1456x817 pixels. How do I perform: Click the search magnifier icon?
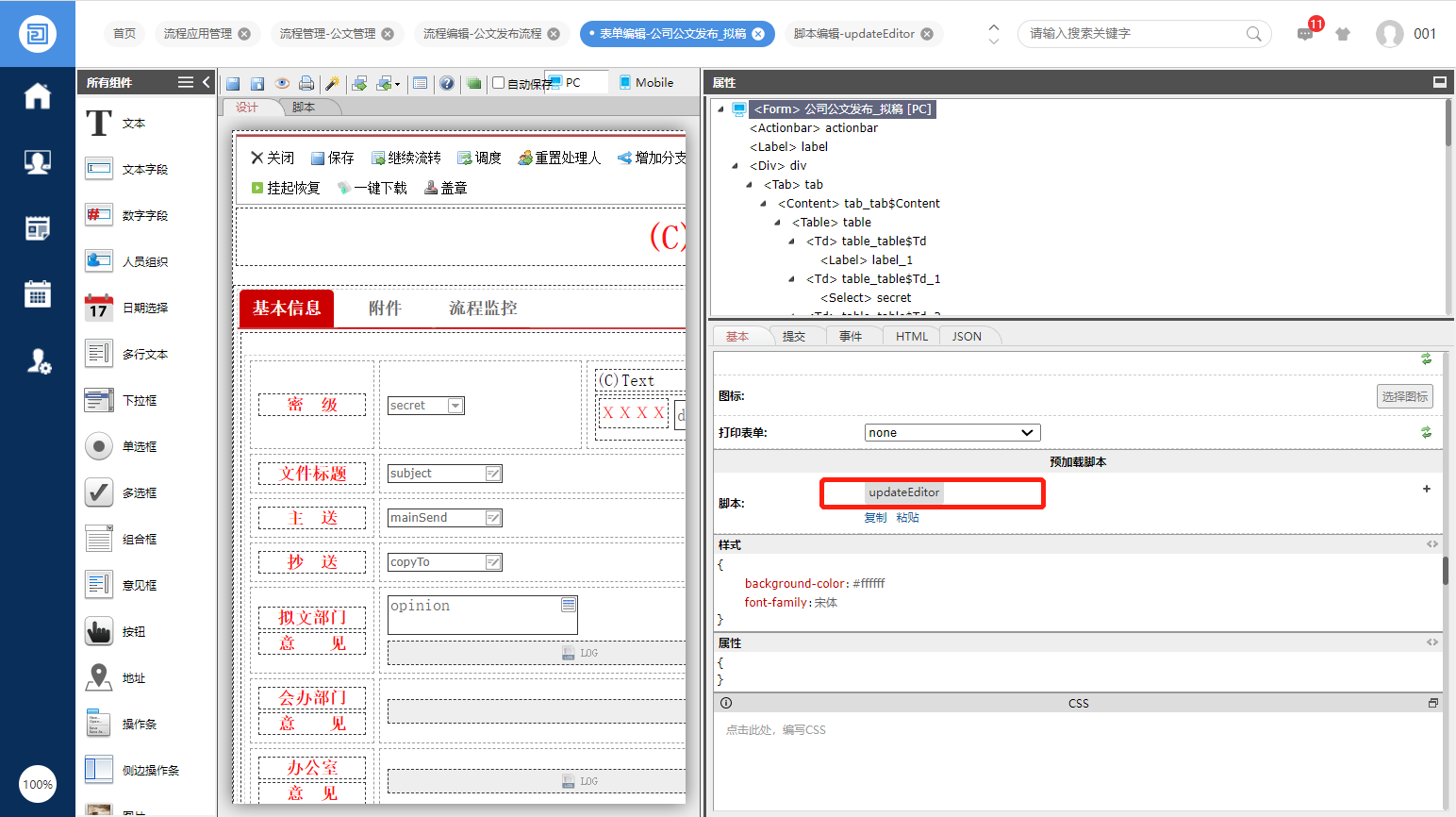[x=1253, y=34]
